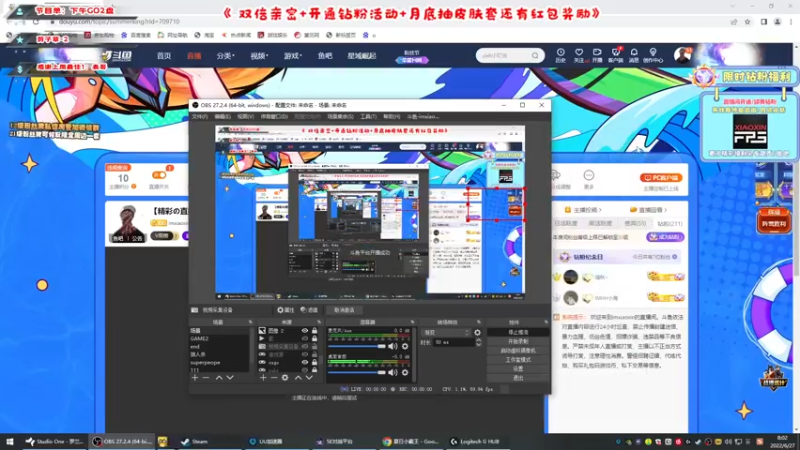Expand the 直播回看 section chevron

click(665, 210)
